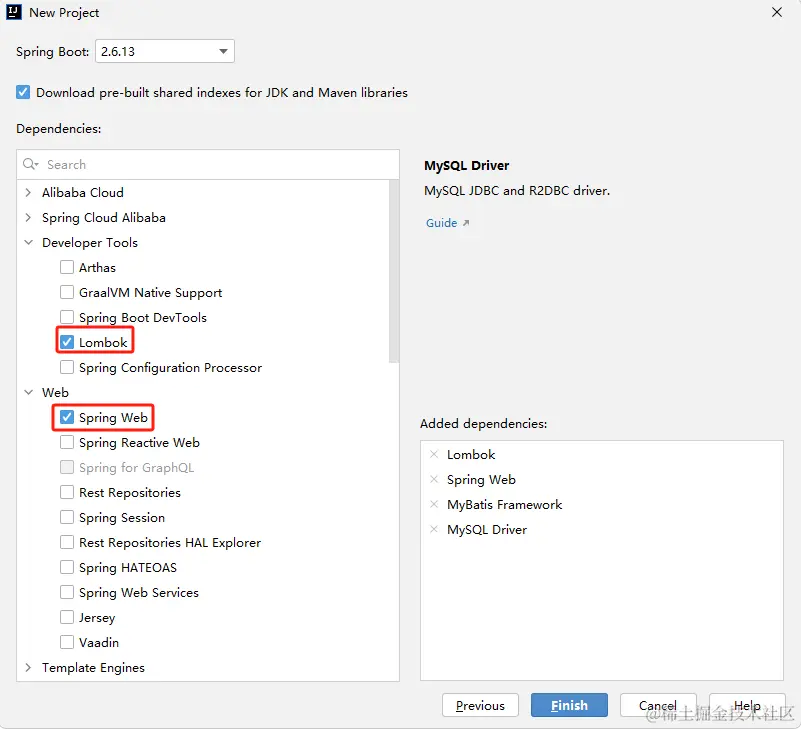Image resolution: width=801 pixels, height=729 pixels.
Task: Enable Spring Boot DevTools
Action: (67, 317)
